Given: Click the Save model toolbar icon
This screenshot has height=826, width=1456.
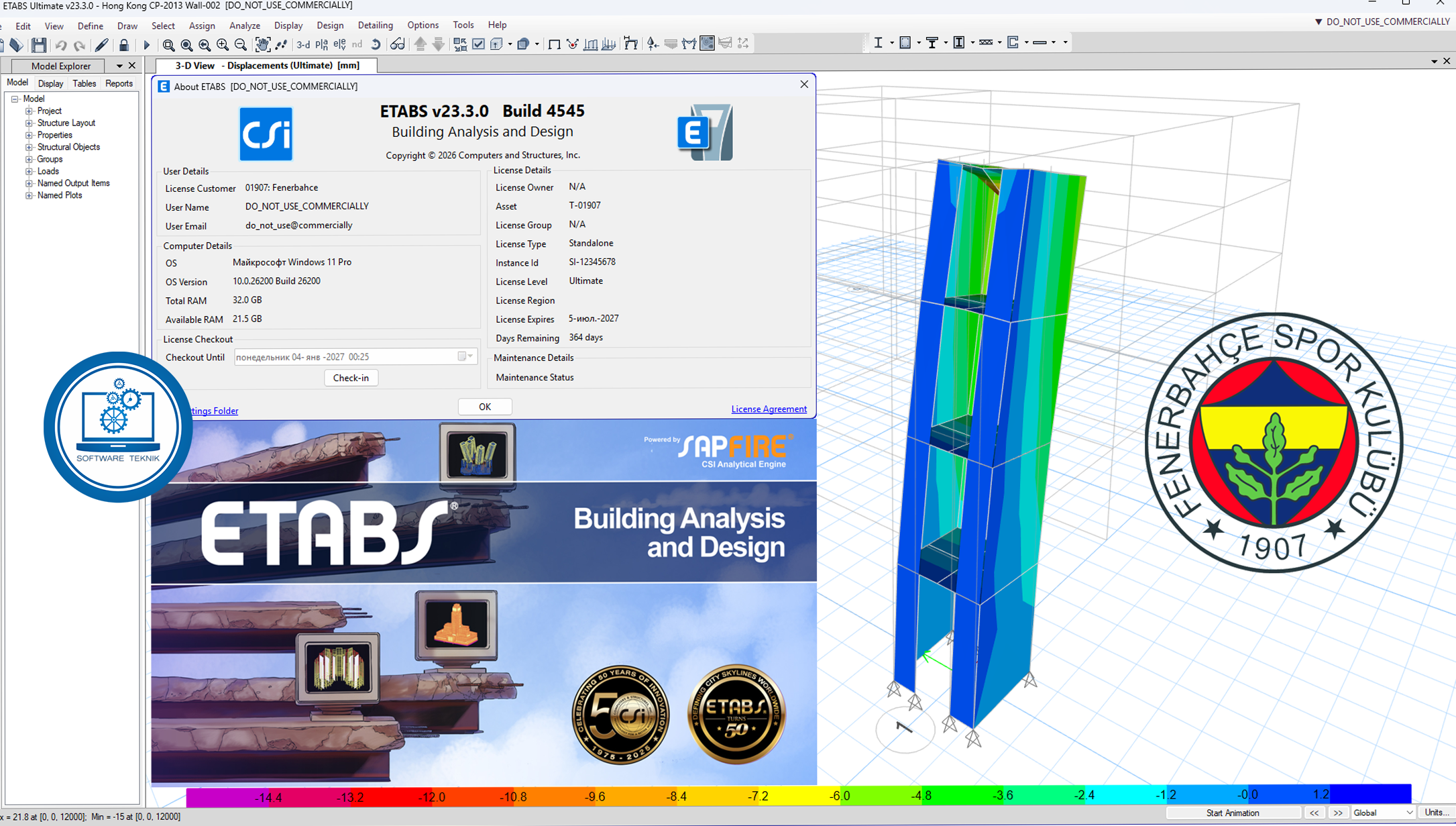Looking at the screenshot, I should (x=39, y=45).
